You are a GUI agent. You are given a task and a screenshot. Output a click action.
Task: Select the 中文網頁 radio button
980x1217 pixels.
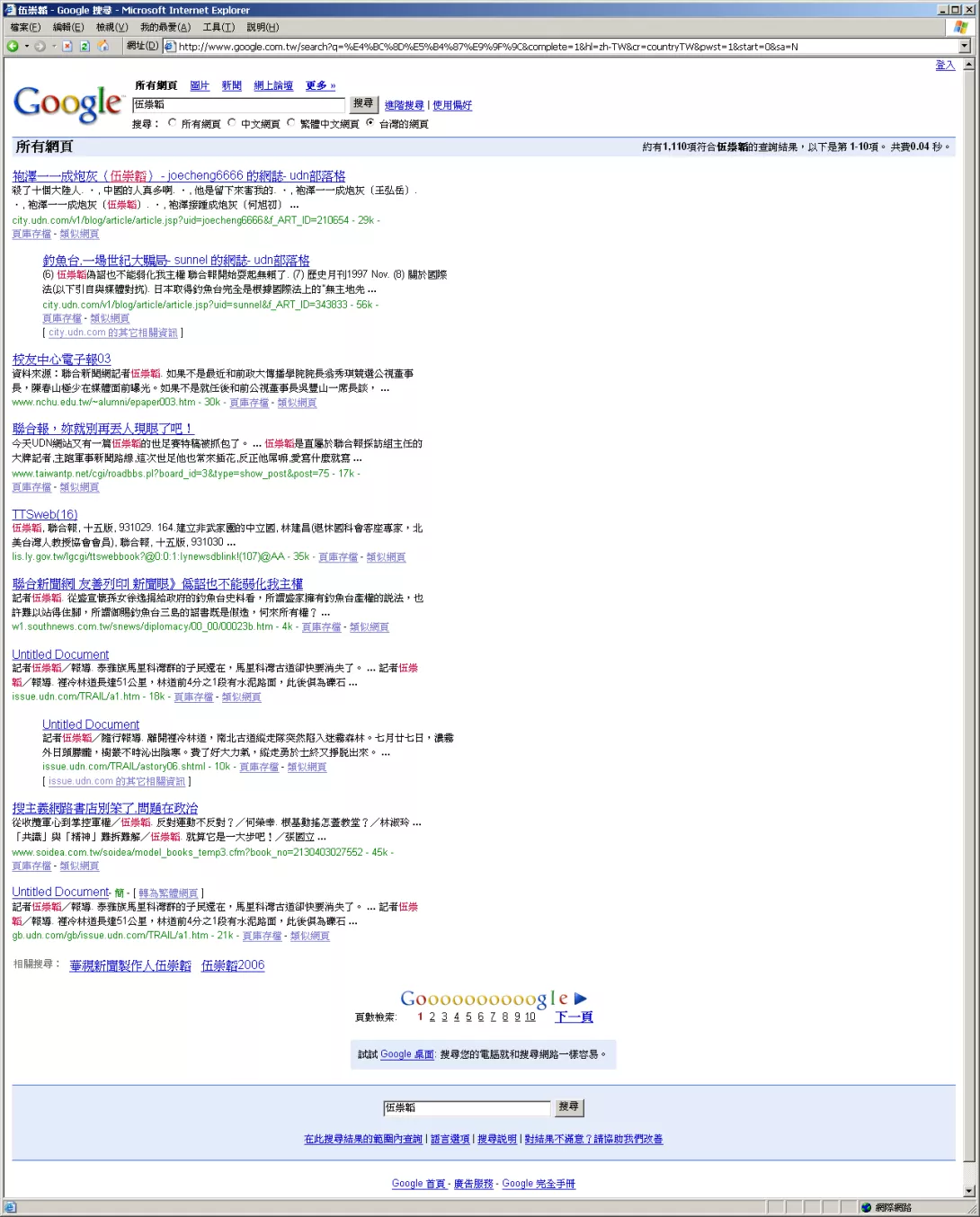tap(232, 123)
